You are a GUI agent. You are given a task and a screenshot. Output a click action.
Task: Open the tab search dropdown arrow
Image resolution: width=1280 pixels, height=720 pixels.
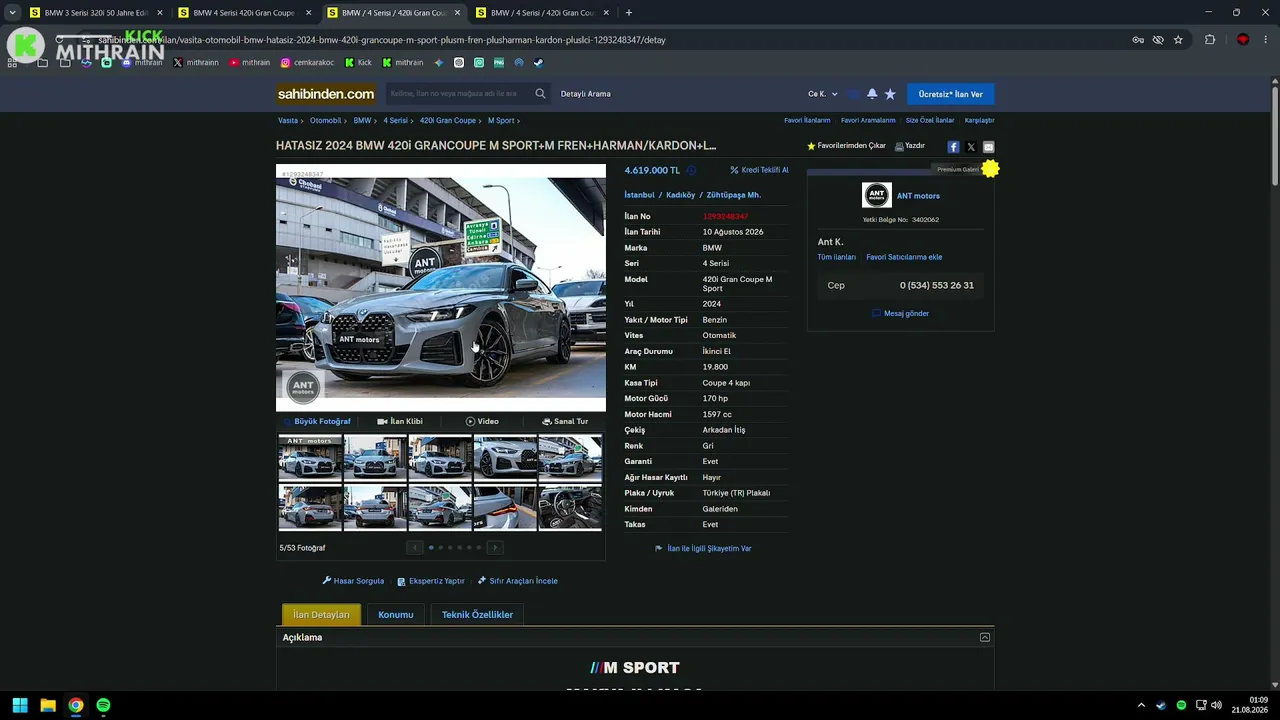pyautogui.click(x=12, y=13)
